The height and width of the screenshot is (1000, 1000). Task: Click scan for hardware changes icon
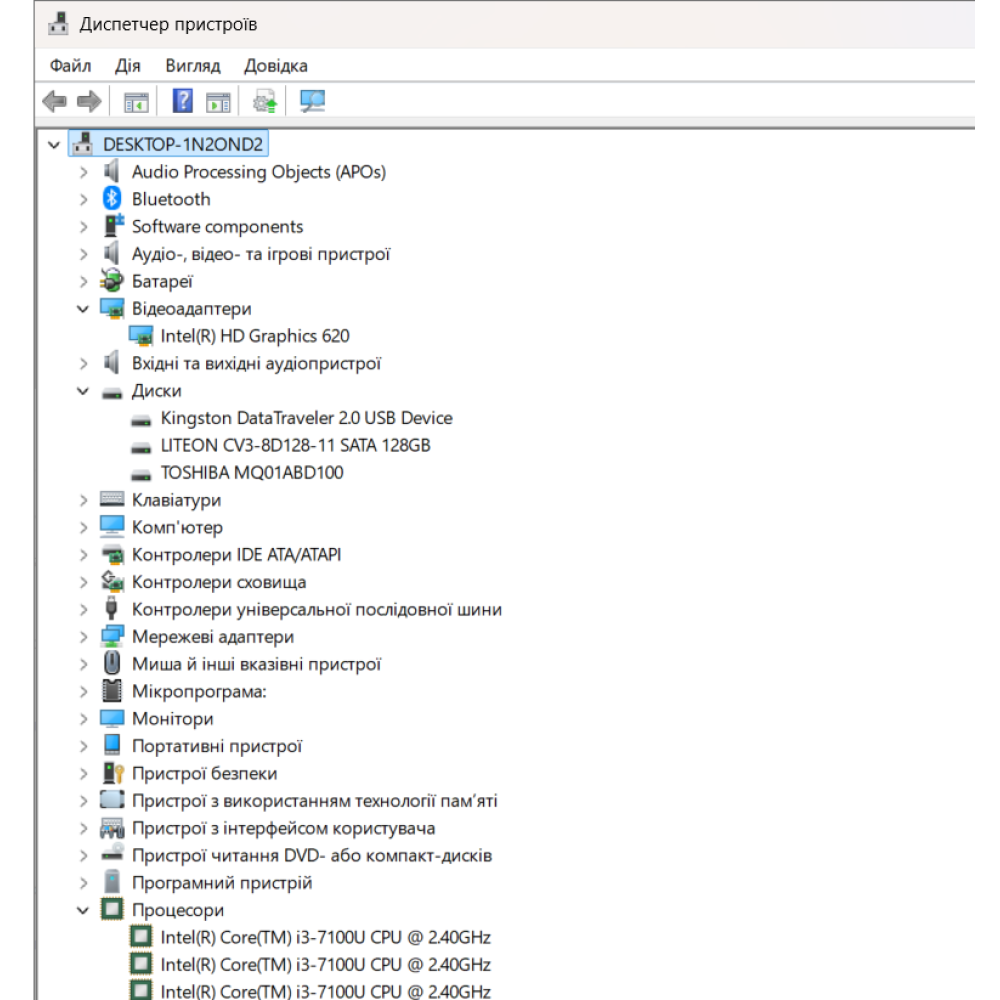click(313, 101)
